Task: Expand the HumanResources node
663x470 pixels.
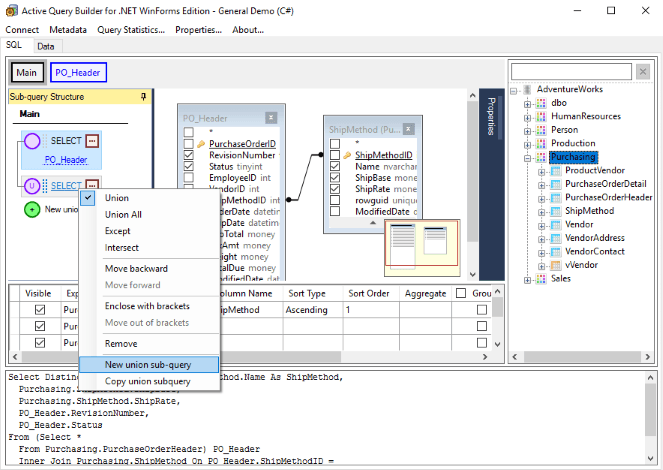Action: [x=527, y=117]
